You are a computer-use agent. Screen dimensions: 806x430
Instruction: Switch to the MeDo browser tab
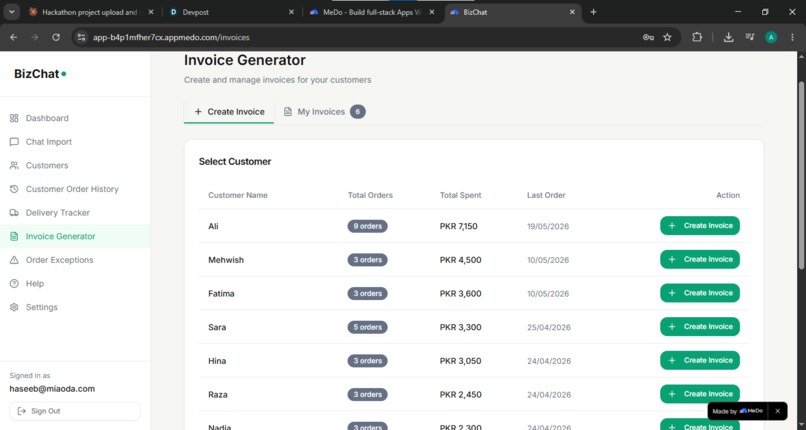pyautogui.click(x=372, y=12)
